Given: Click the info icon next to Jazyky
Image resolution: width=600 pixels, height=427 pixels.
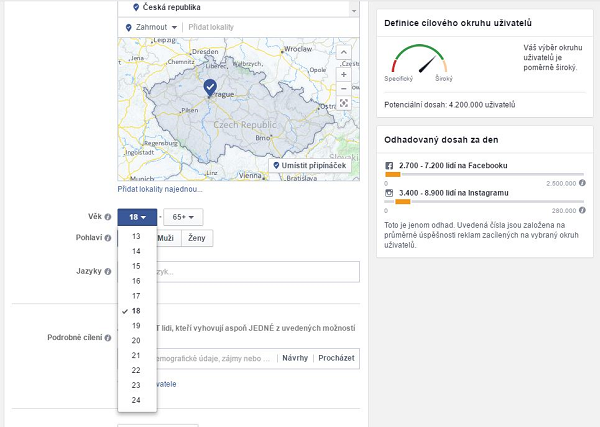Looking at the screenshot, I should pyautogui.click(x=108, y=272).
